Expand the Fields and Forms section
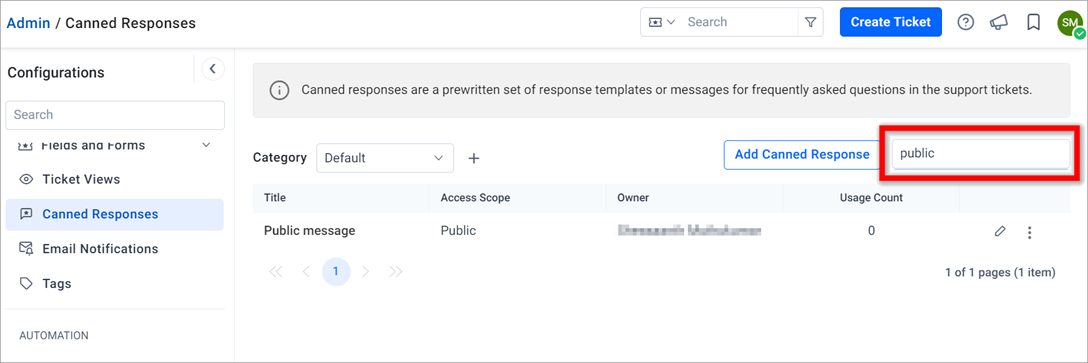The width and height of the screenshot is (1088, 363). (x=205, y=145)
